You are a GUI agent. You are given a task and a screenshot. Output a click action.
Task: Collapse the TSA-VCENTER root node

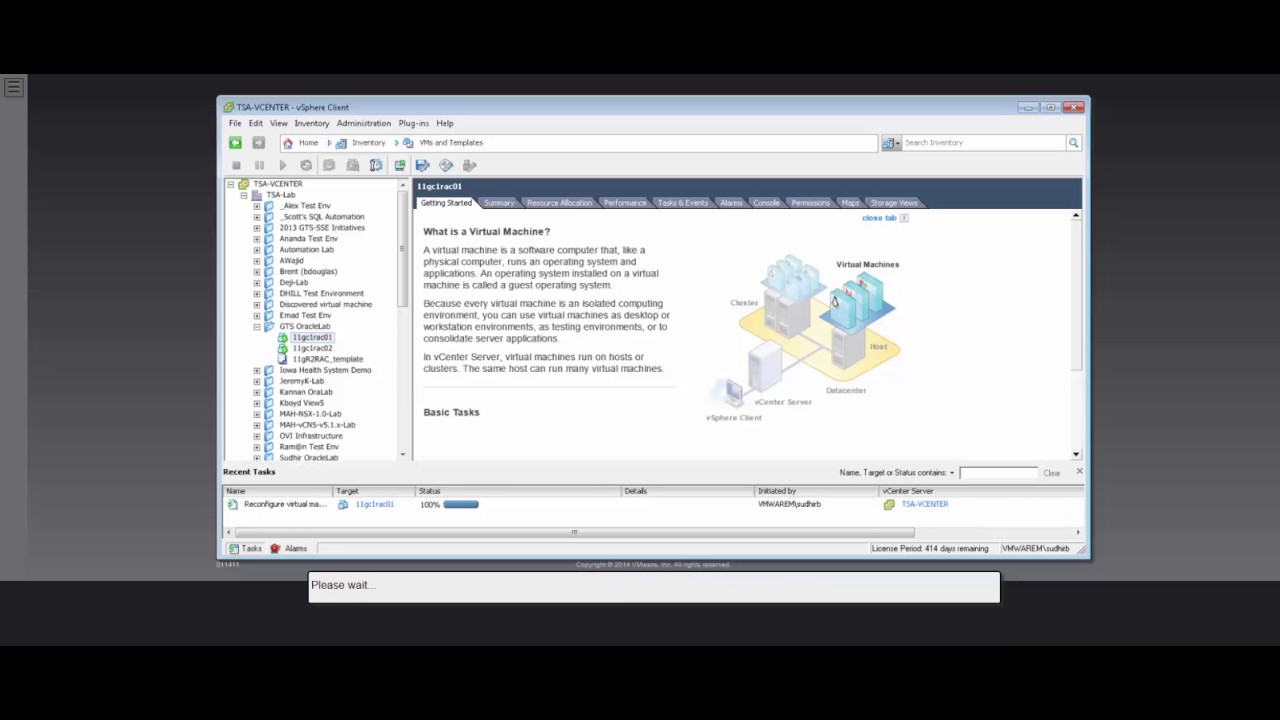230,184
